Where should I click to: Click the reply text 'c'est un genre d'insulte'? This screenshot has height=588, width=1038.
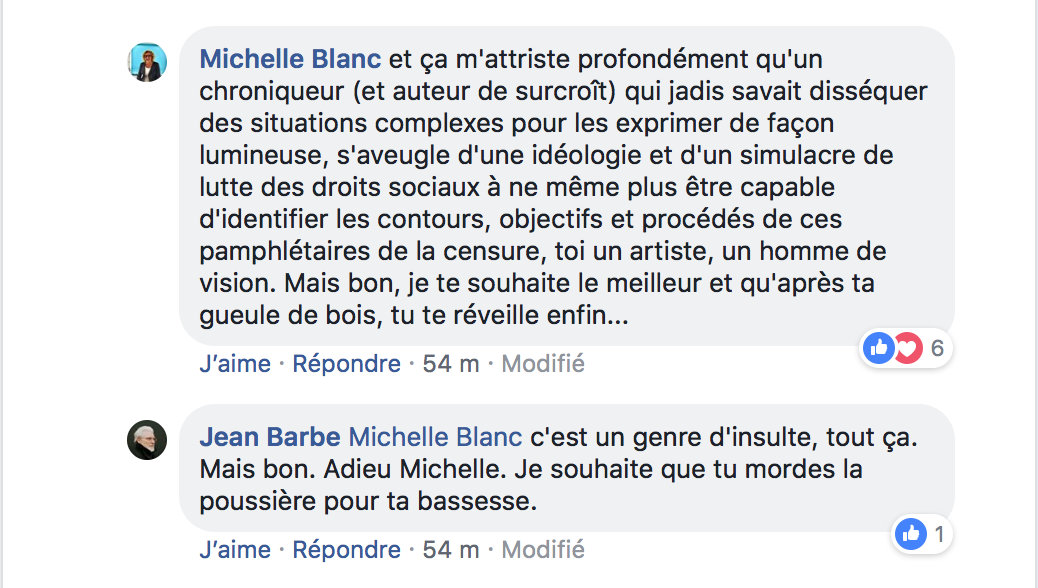pos(559,469)
